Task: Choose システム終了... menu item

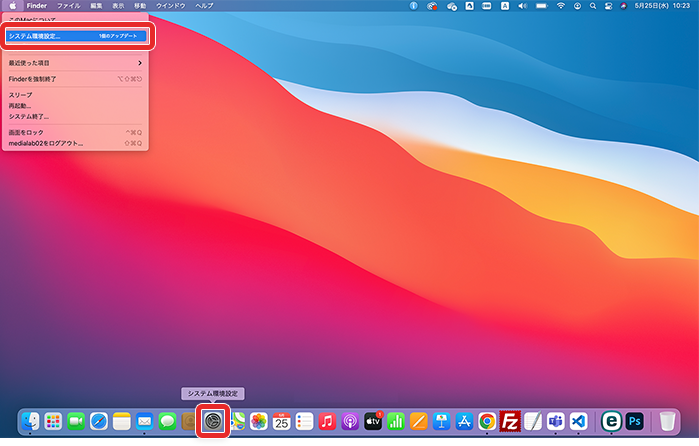Action: tap(75, 116)
